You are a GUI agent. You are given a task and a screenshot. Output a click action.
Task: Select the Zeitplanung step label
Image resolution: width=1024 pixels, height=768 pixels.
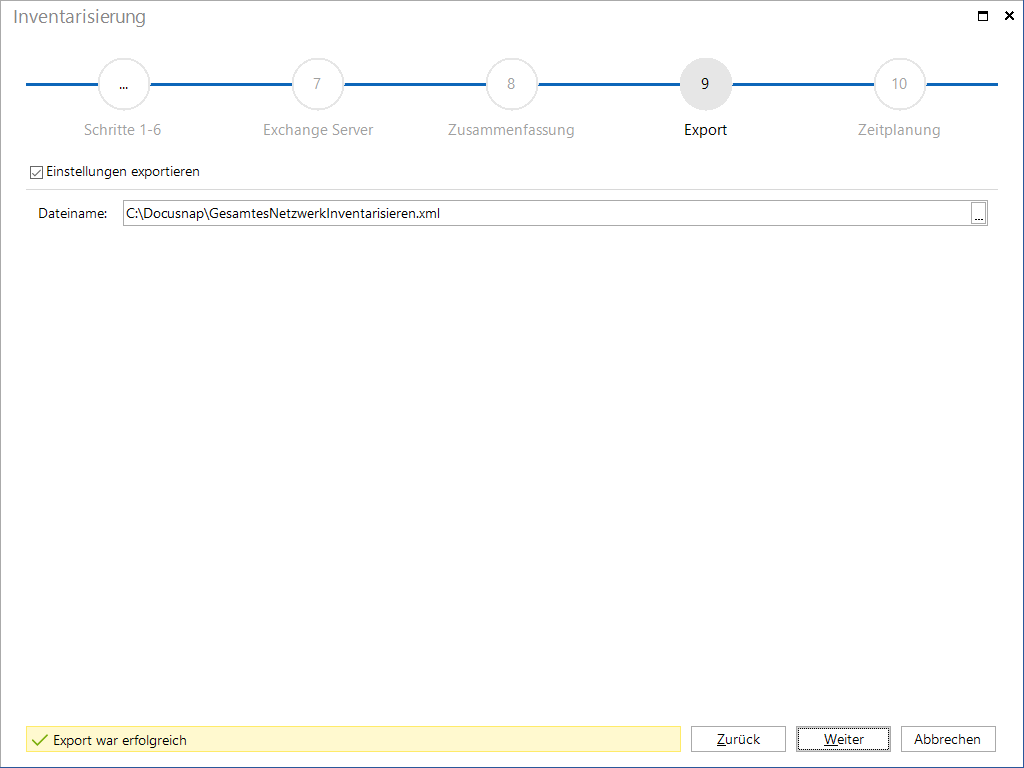click(899, 130)
